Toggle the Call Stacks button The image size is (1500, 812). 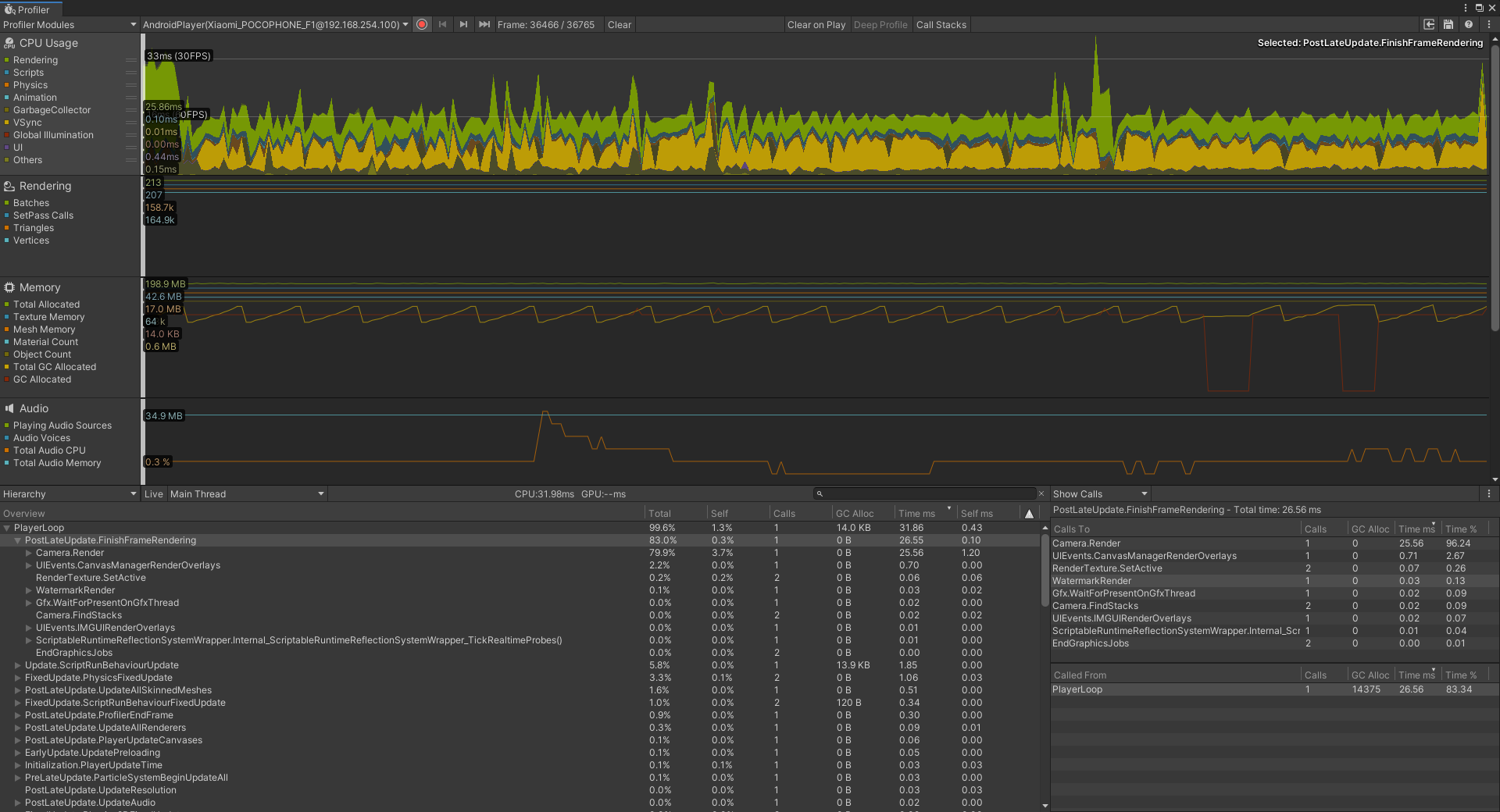point(941,24)
